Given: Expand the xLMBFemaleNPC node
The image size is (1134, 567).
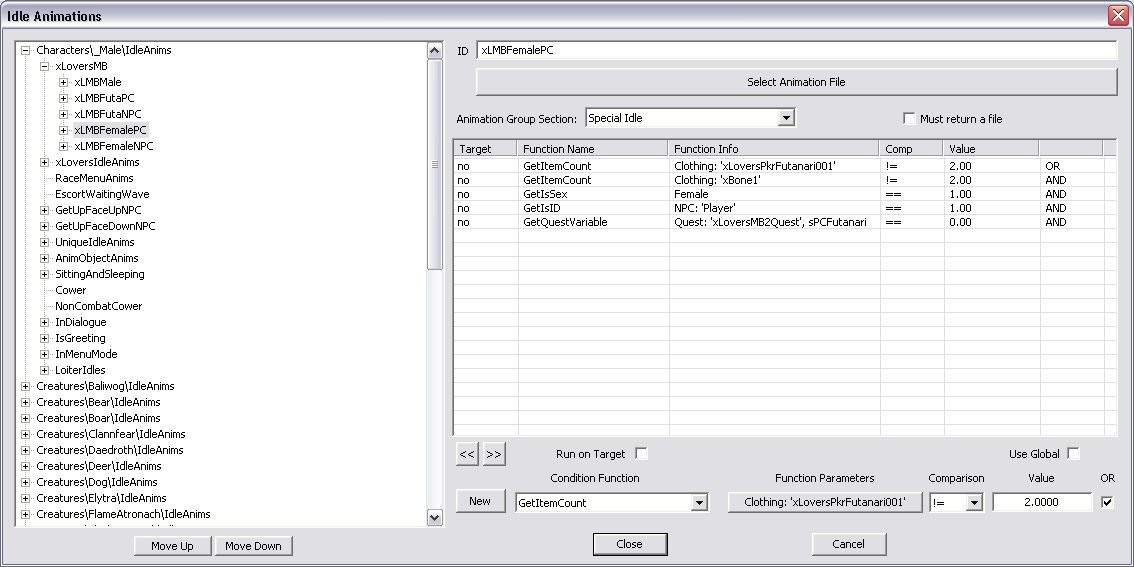Looking at the screenshot, I should tap(64, 146).
